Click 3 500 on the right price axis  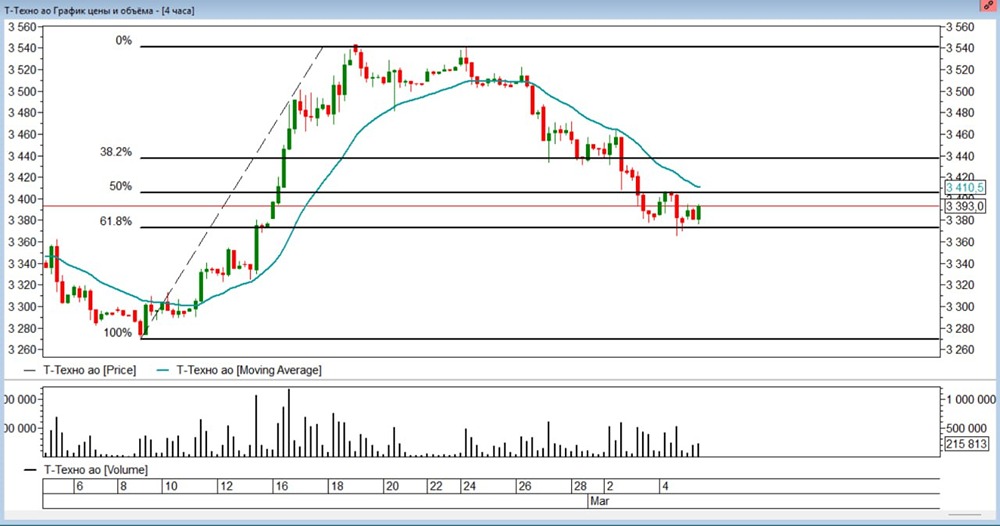pos(960,91)
